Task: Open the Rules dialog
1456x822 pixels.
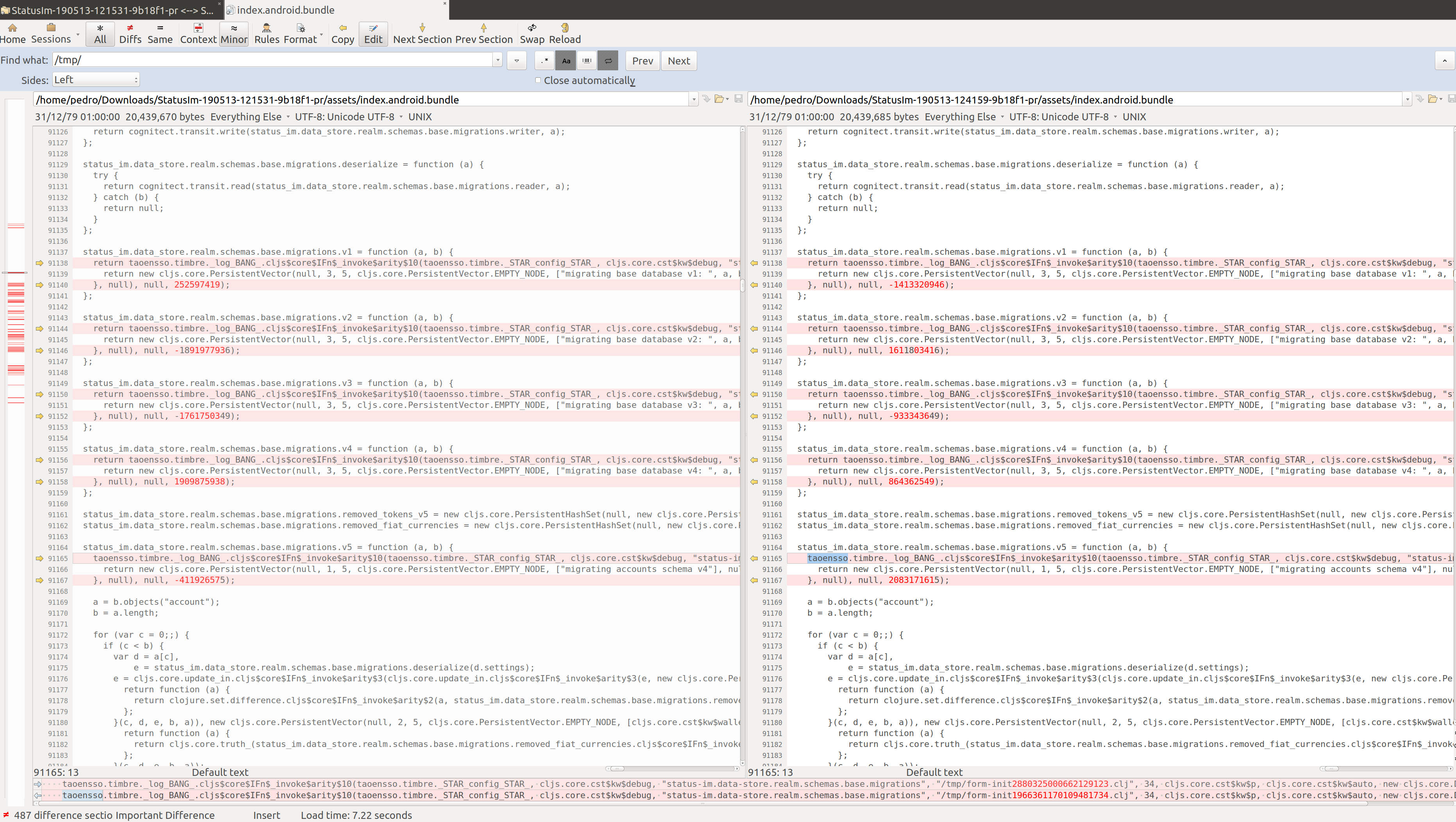Action: pos(267,34)
